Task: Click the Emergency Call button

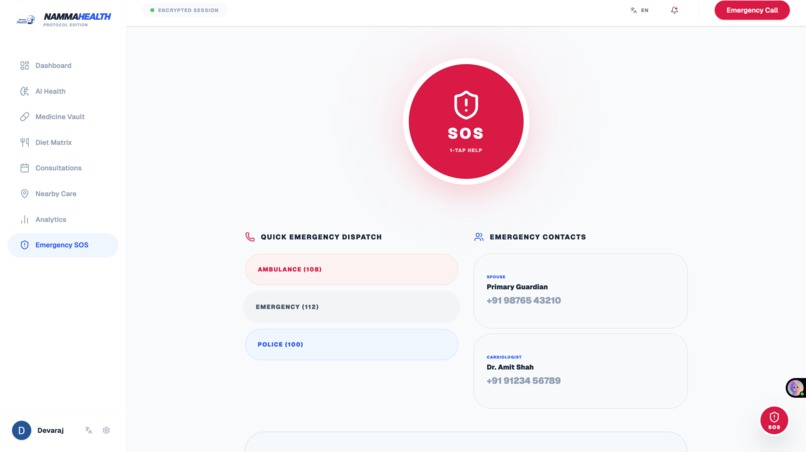Action: click(752, 10)
